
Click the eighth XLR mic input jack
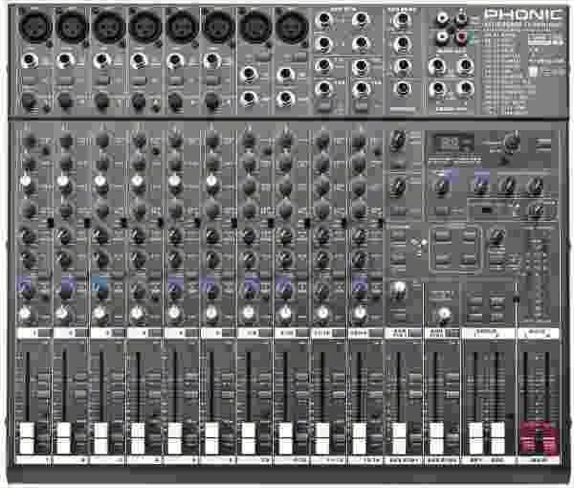click(292, 27)
